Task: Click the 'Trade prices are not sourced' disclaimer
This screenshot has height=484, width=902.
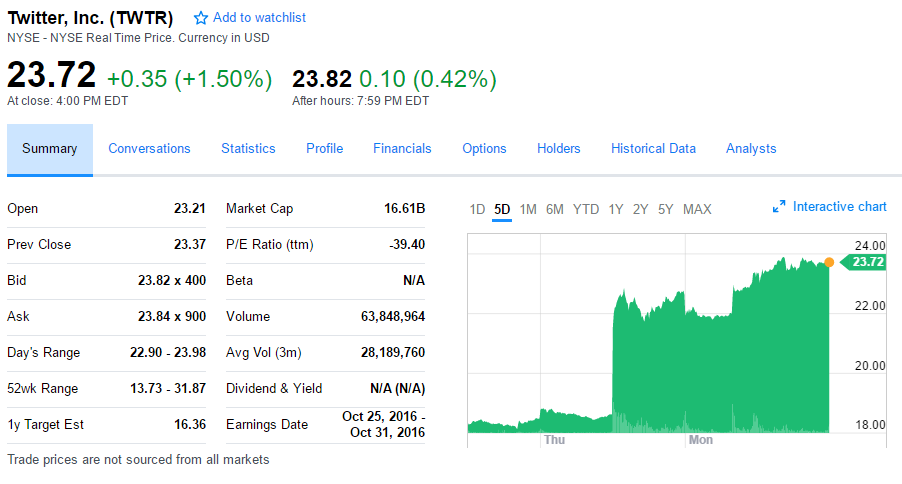Action: pyautogui.click(x=138, y=460)
